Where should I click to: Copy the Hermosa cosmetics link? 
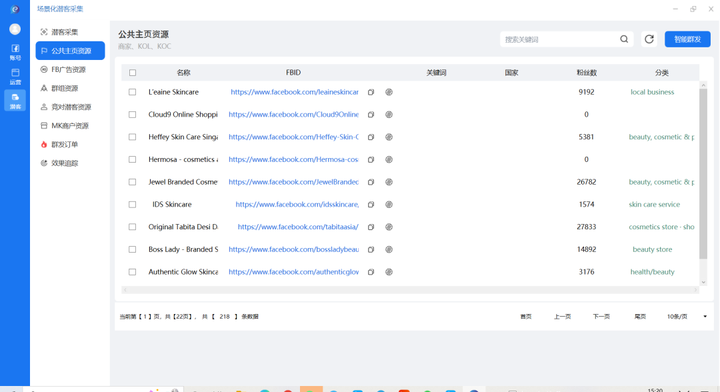[371, 160]
